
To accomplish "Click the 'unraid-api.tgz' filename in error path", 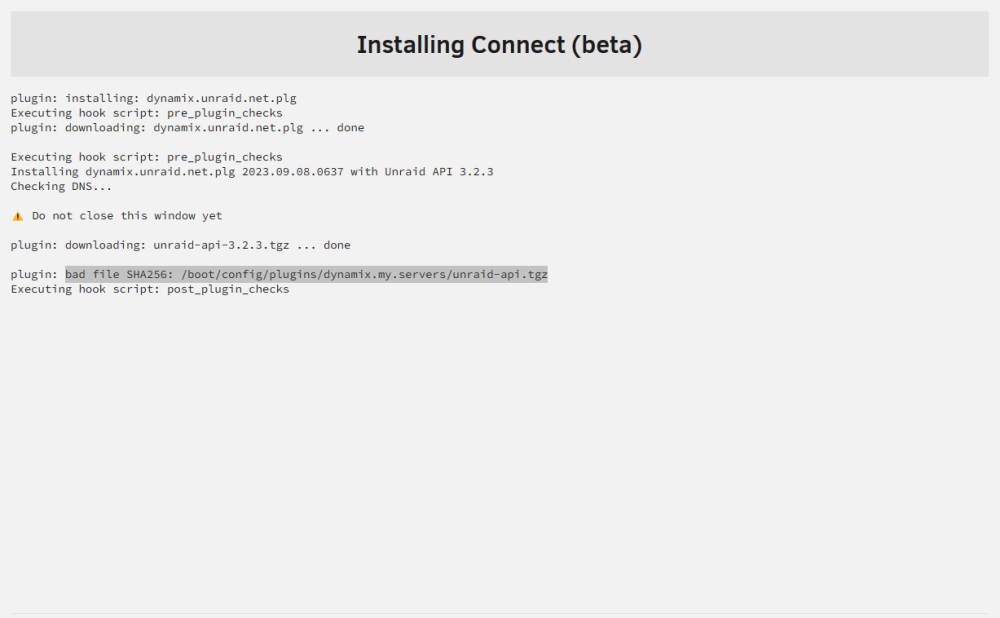I will pos(500,274).
